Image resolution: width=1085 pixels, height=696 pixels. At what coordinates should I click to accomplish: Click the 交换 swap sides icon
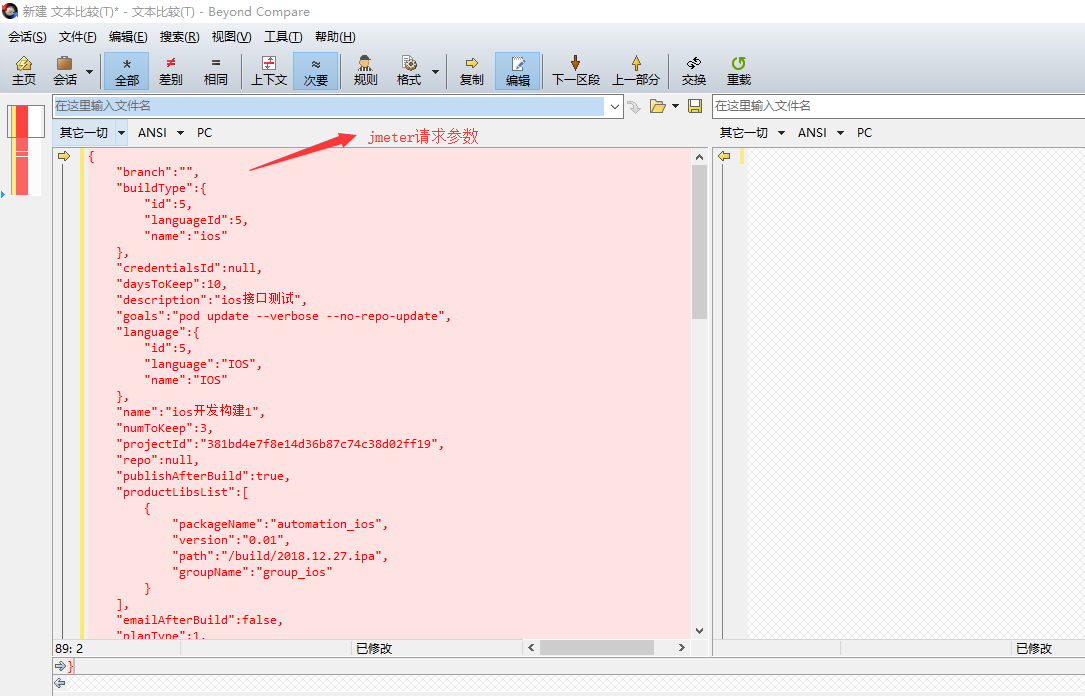pos(694,71)
